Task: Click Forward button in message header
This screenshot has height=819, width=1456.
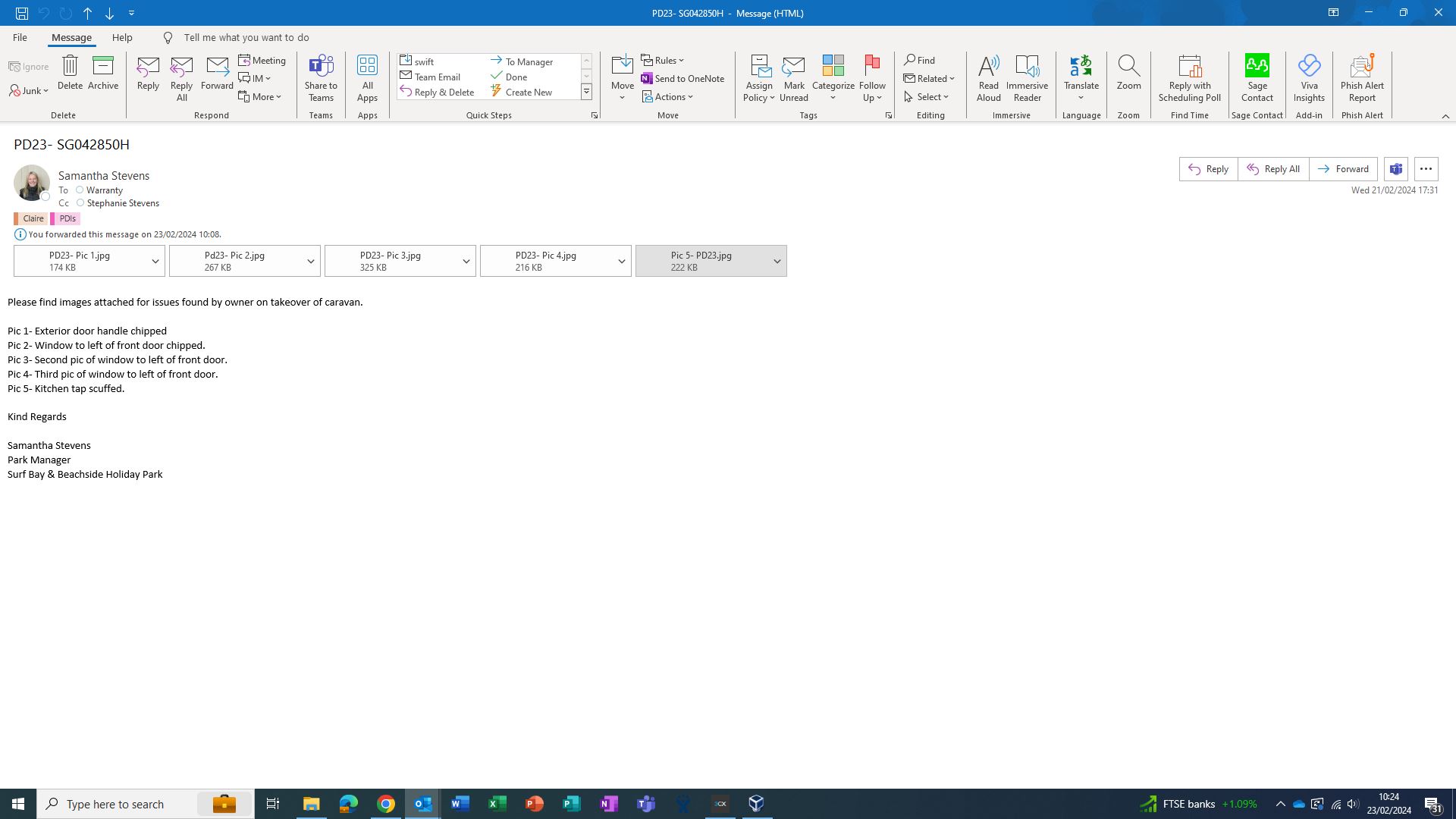Action: (1343, 169)
